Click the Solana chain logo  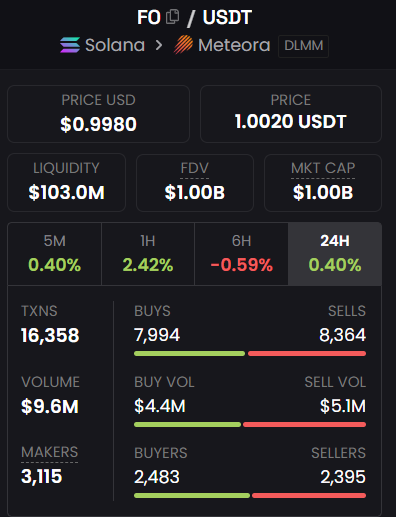[x=70, y=45]
